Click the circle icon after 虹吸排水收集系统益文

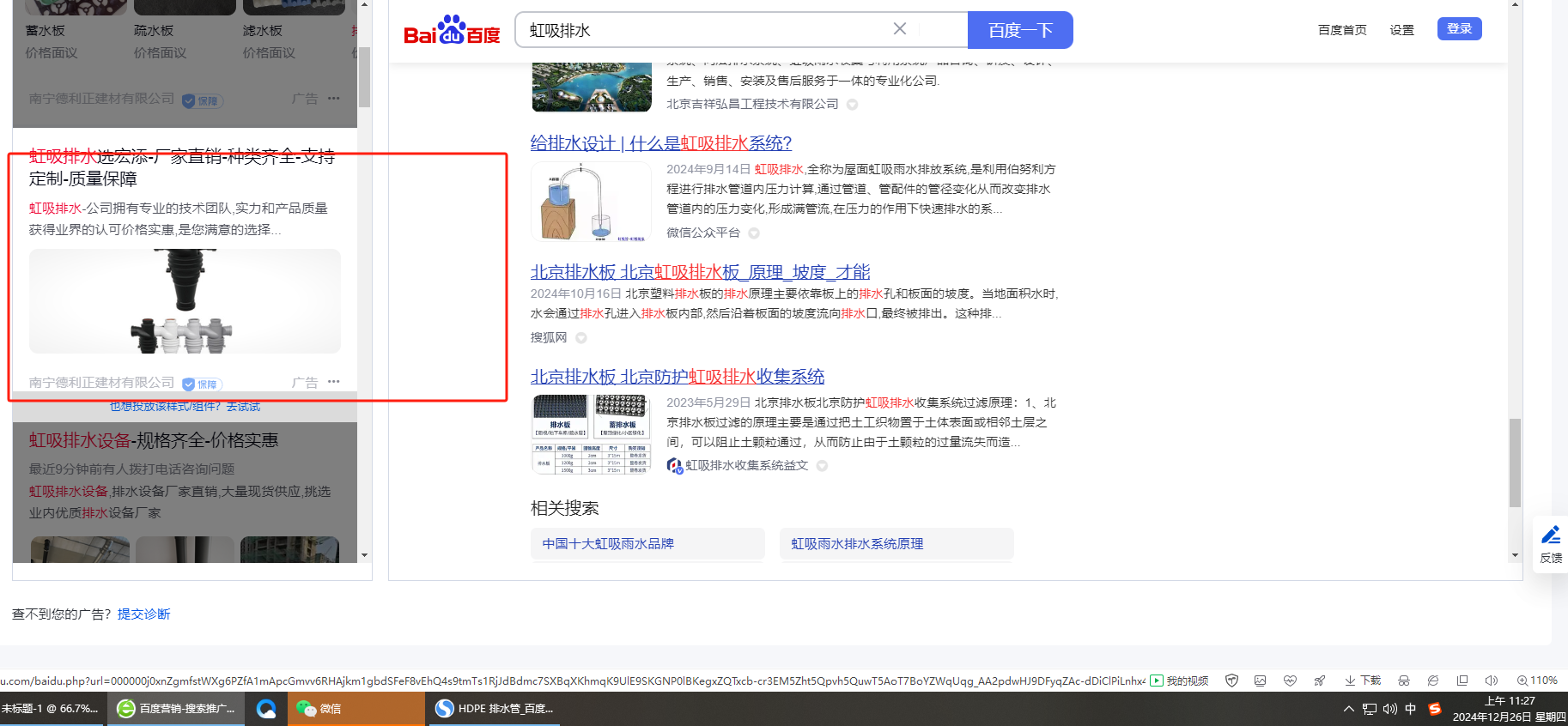[x=822, y=466]
